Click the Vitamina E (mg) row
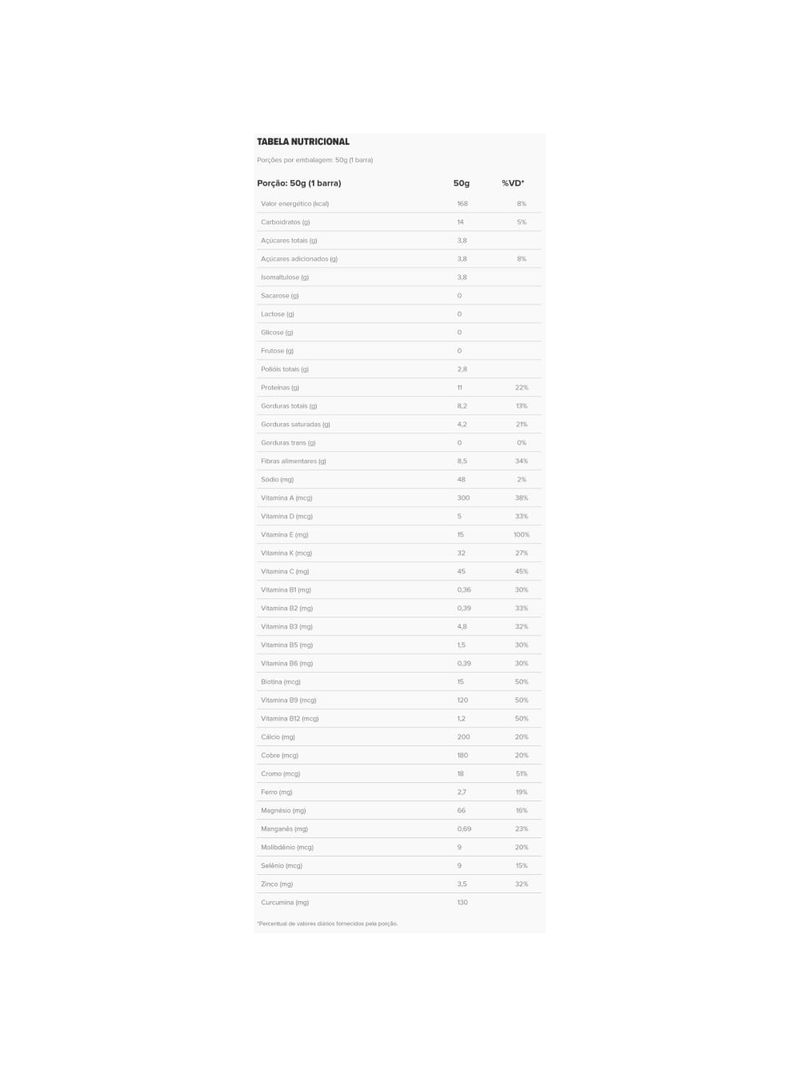800x1066 pixels. coord(399,534)
